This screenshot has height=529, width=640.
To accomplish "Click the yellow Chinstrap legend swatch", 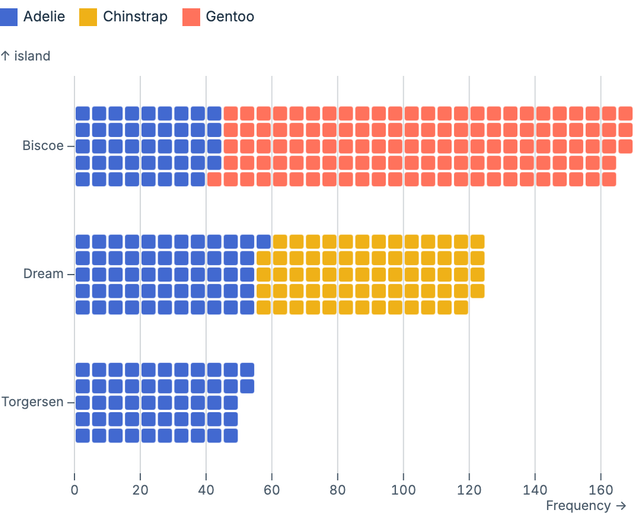I will coord(87,17).
